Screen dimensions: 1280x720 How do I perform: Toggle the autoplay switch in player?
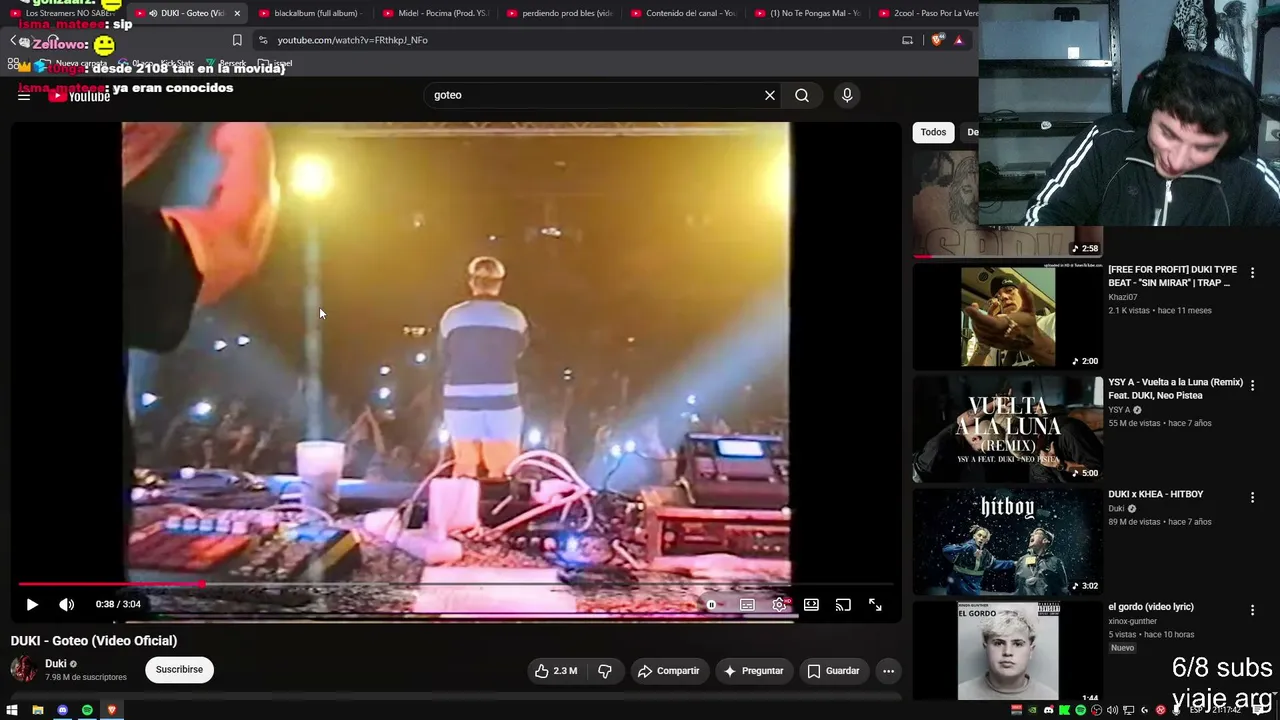711,605
